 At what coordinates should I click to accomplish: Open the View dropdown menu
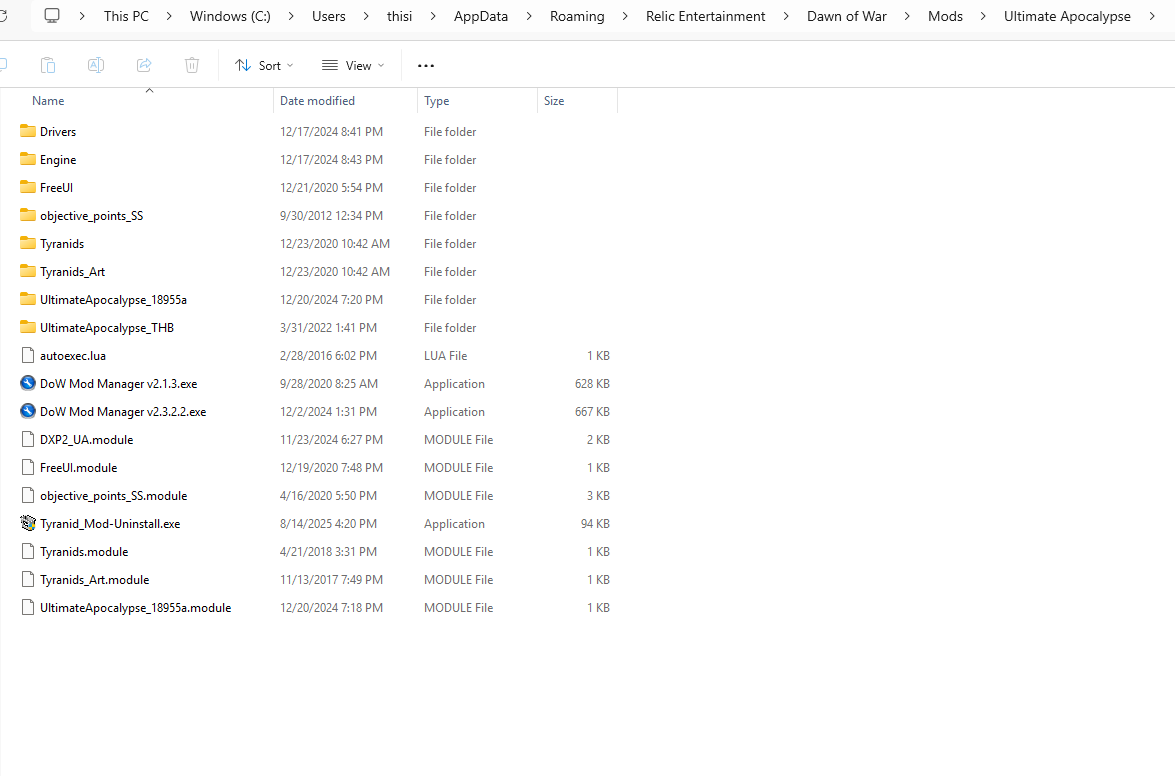(353, 65)
